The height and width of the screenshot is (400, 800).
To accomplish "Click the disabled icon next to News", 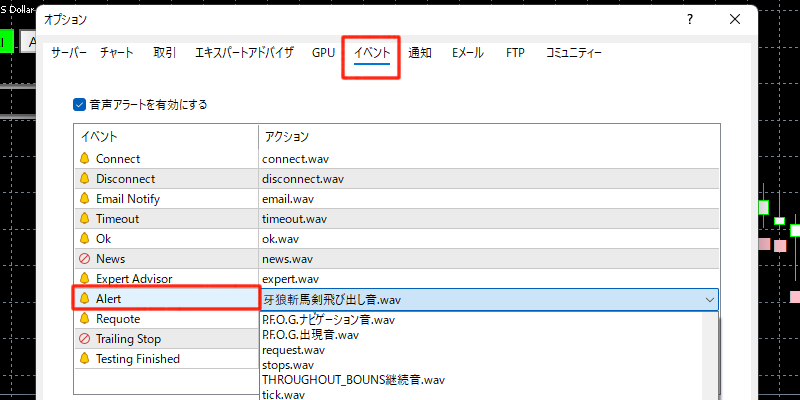I will [x=85, y=259].
